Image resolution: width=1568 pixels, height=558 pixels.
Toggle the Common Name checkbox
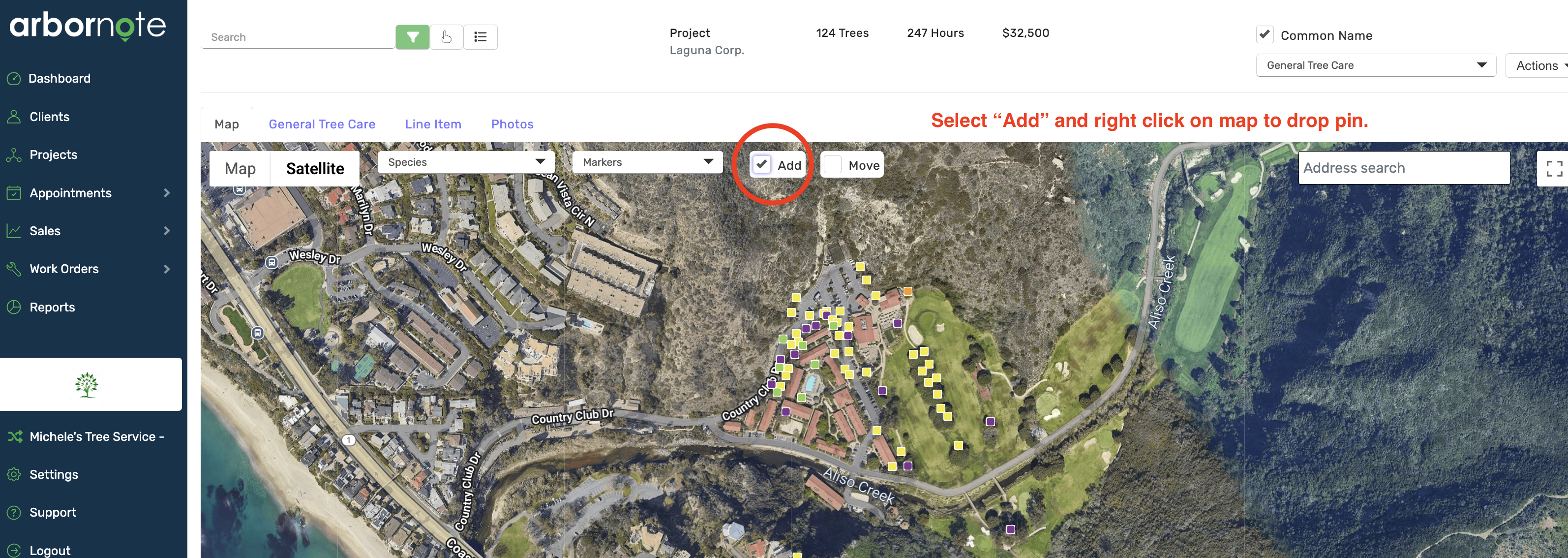click(x=1265, y=35)
